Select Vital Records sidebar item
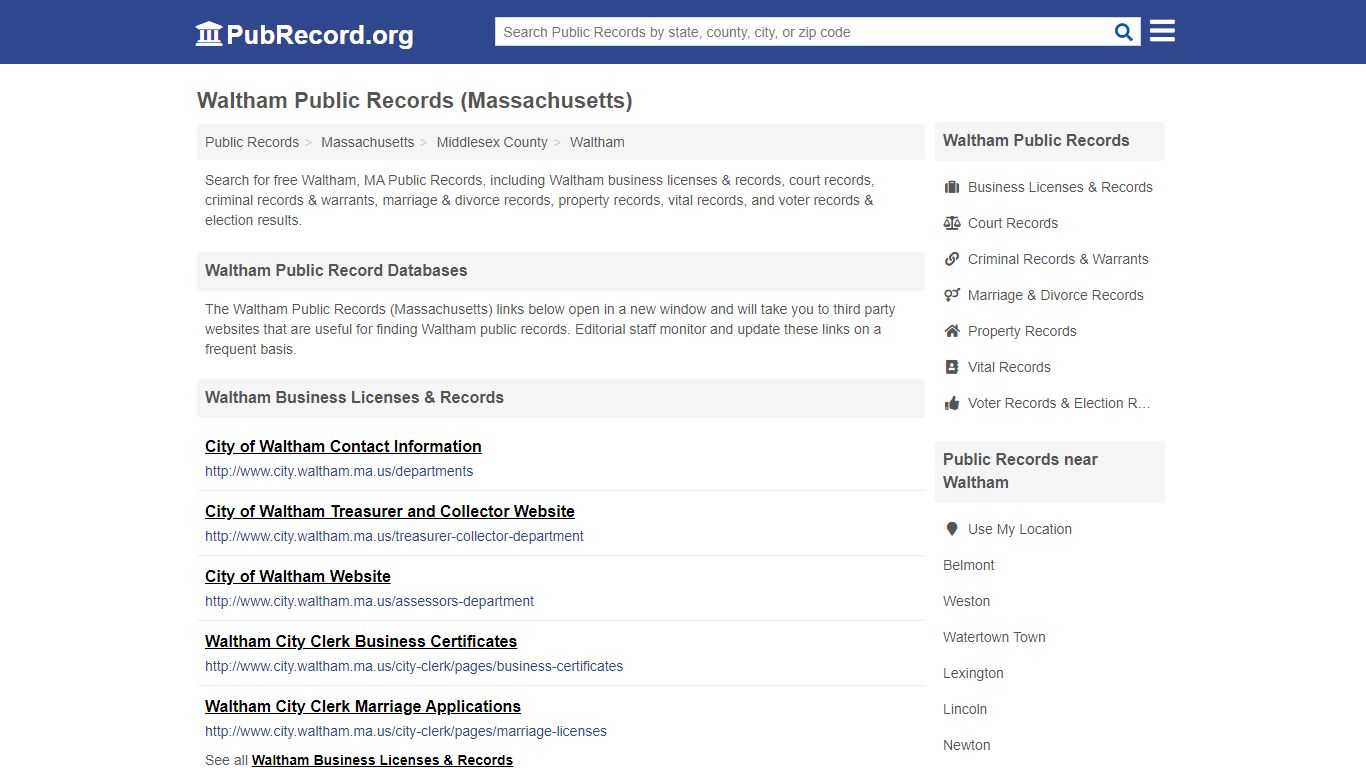Image resolution: width=1366 pixels, height=768 pixels. tap(1009, 367)
